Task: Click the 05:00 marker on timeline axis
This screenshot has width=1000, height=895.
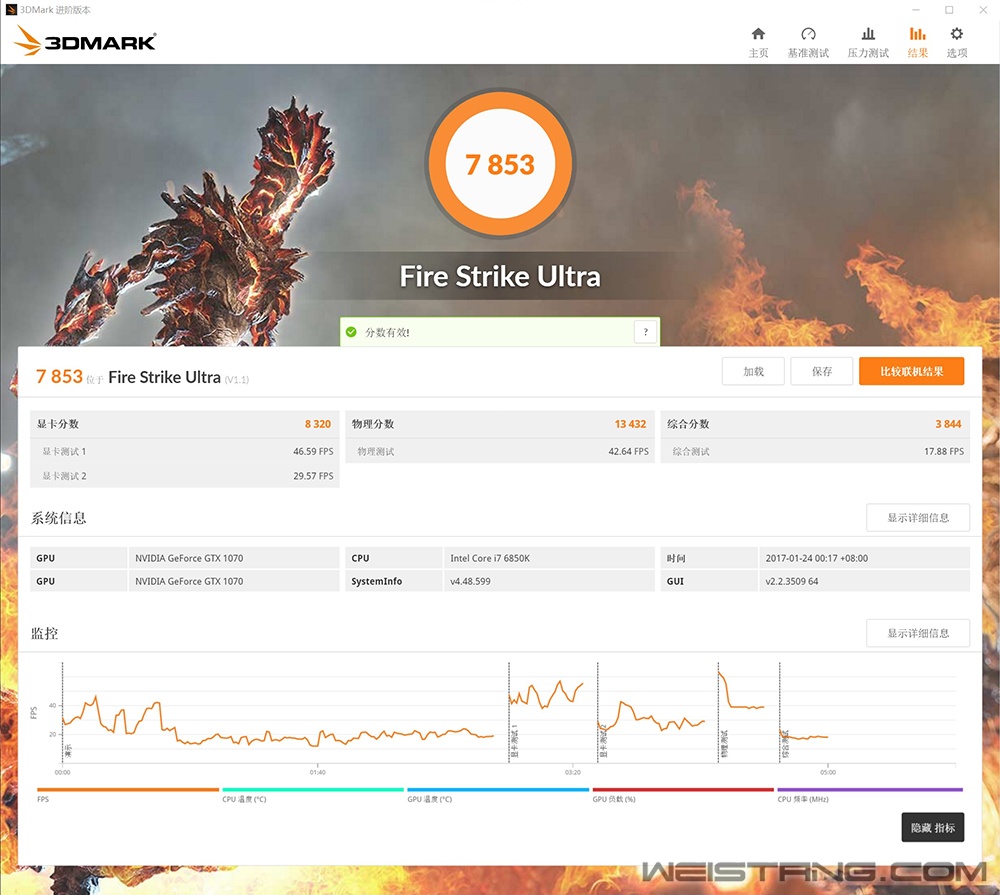Action: pyautogui.click(x=828, y=773)
